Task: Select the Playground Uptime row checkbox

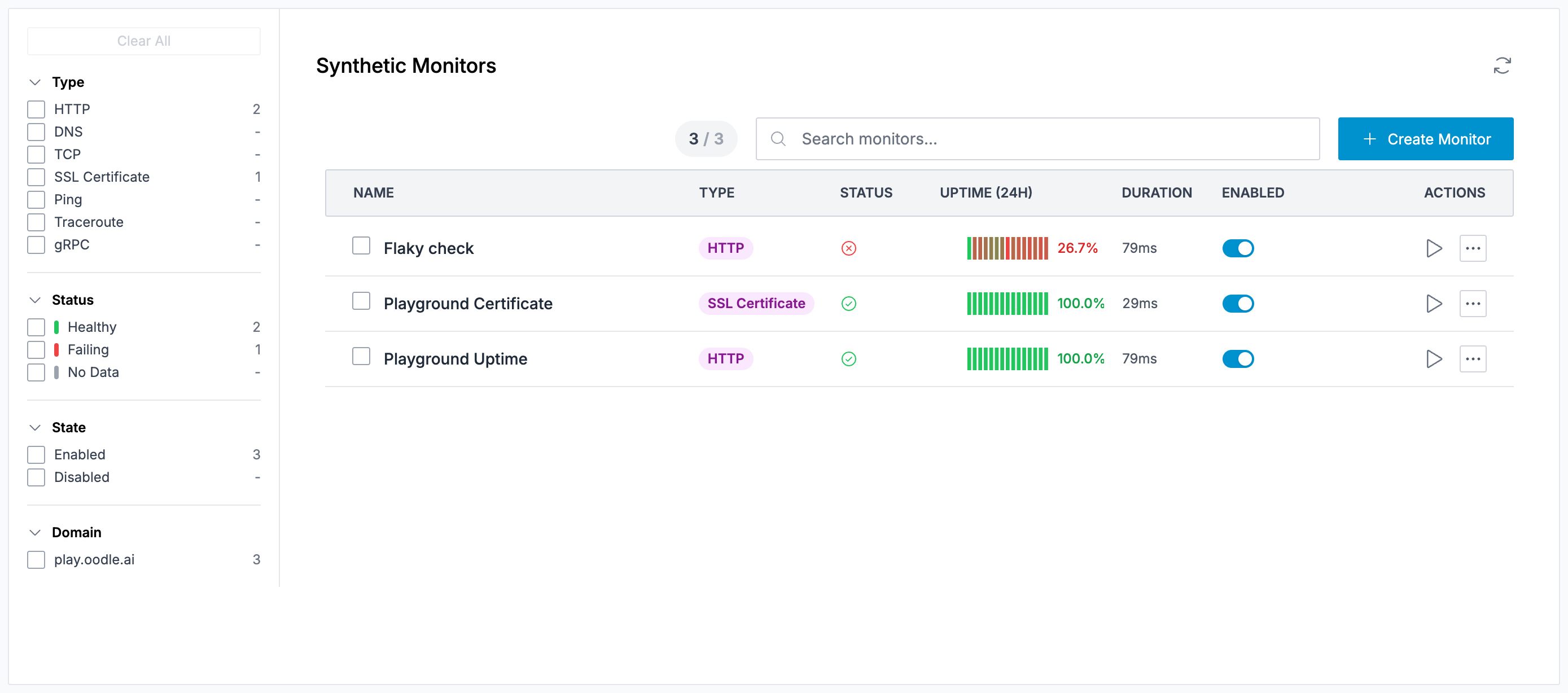Action: coord(361,357)
